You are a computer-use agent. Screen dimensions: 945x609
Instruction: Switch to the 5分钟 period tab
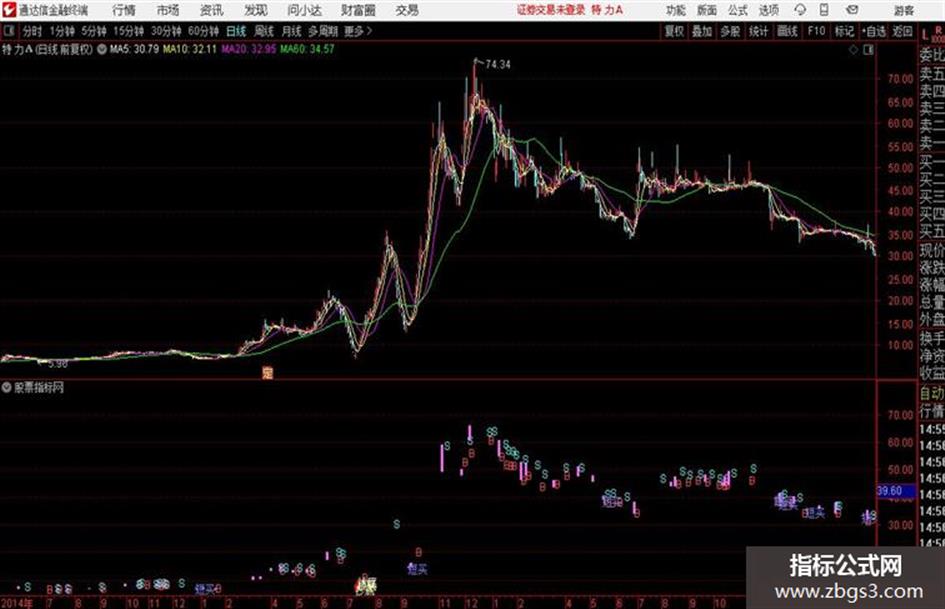click(x=94, y=31)
